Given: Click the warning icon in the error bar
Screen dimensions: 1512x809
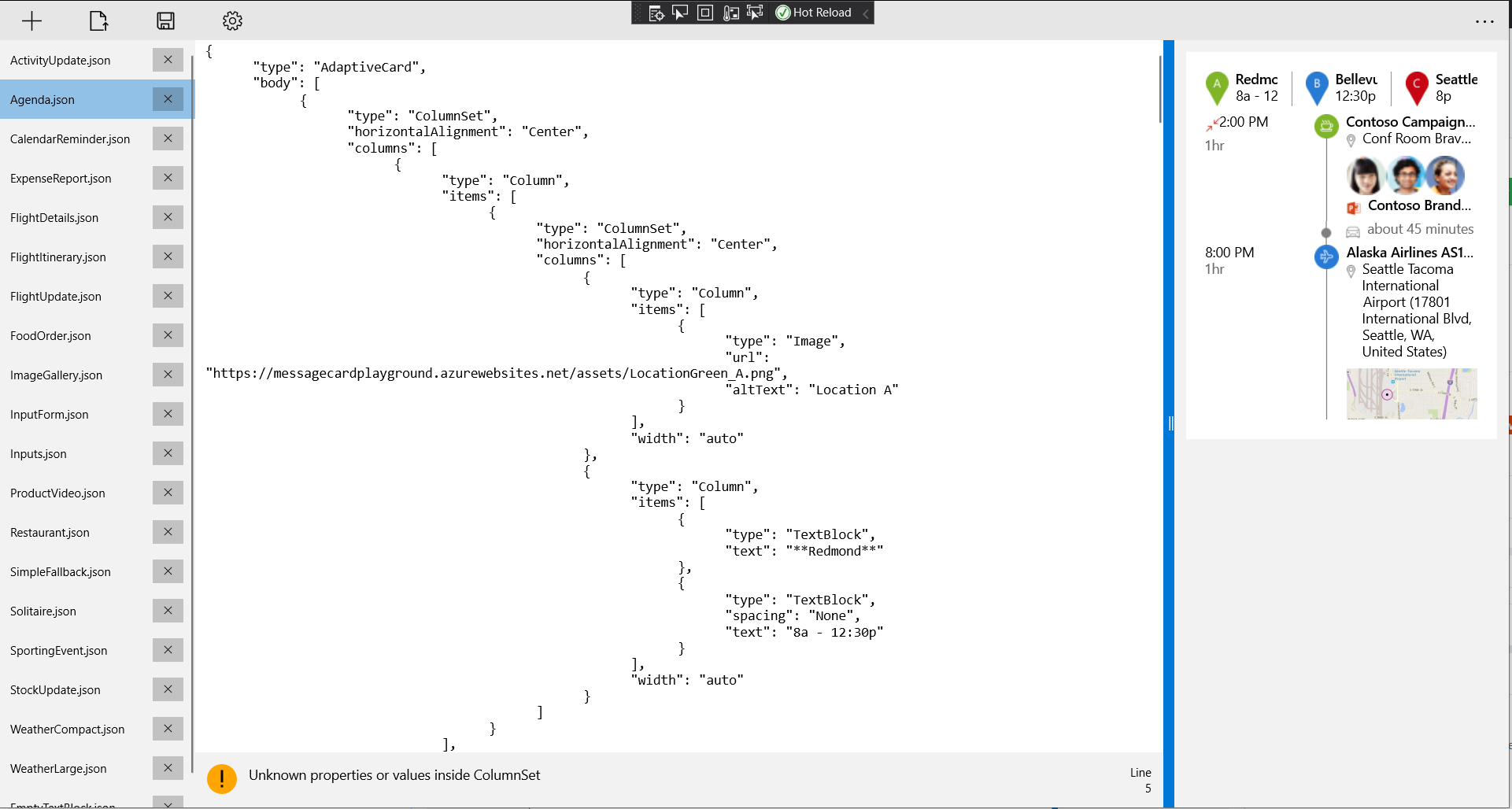Looking at the screenshot, I should coord(222,778).
